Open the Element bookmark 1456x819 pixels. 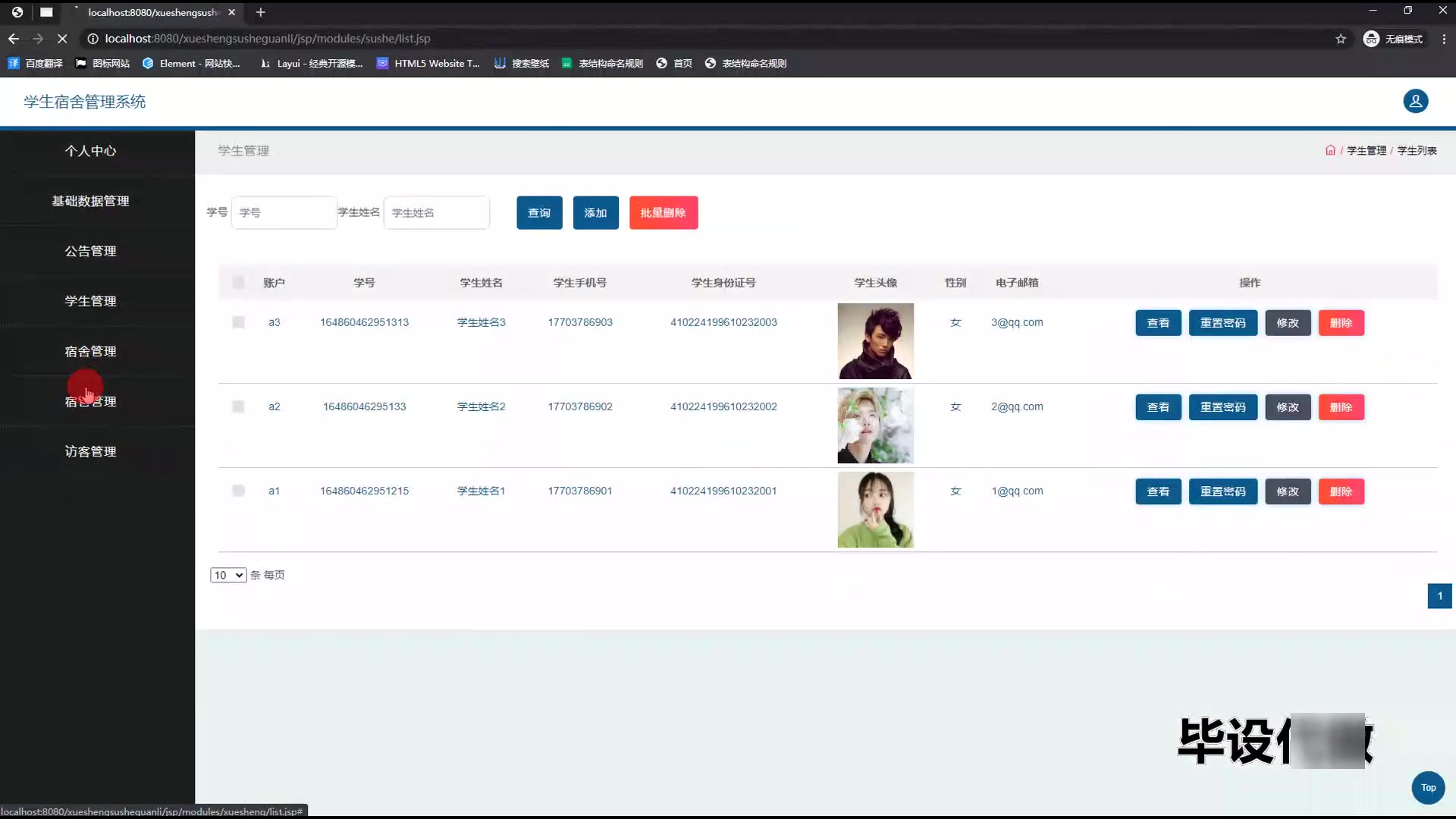click(x=191, y=64)
